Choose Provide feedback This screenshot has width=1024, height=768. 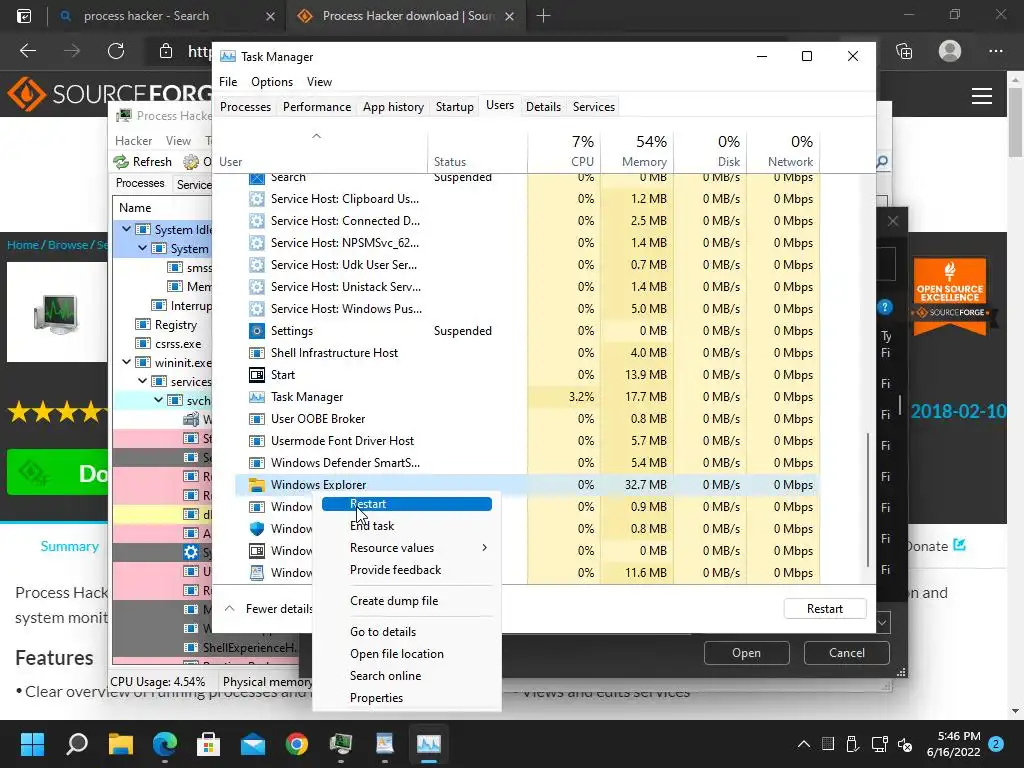point(395,569)
